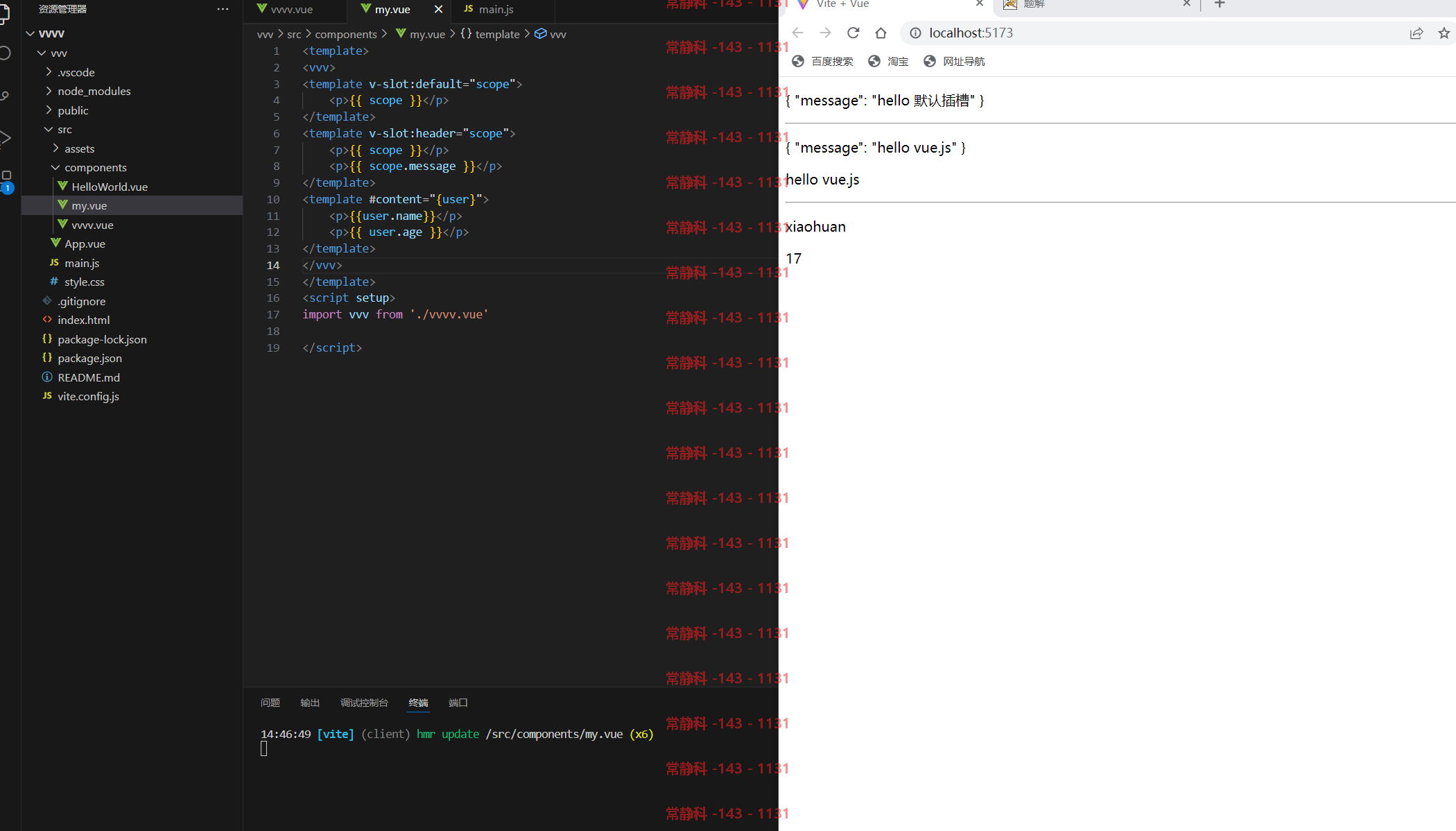Click braces icon beside package.json

[x=47, y=357]
